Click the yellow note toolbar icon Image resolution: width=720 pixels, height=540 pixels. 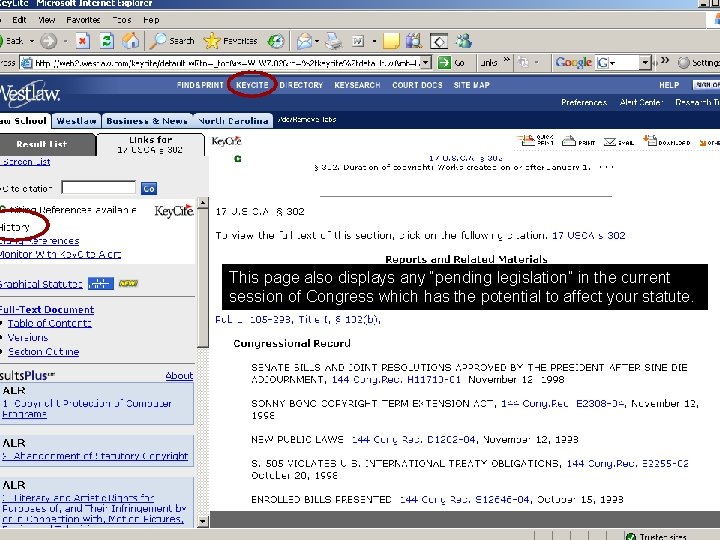[391, 41]
